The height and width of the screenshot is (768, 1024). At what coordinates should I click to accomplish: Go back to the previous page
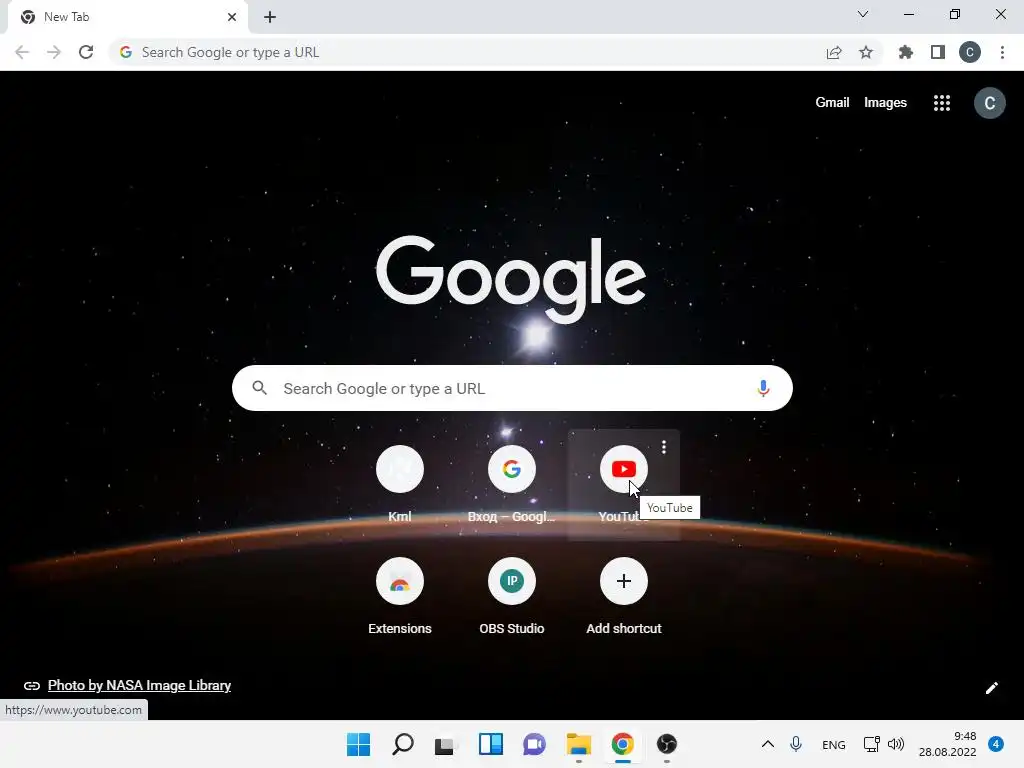[22, 52]
